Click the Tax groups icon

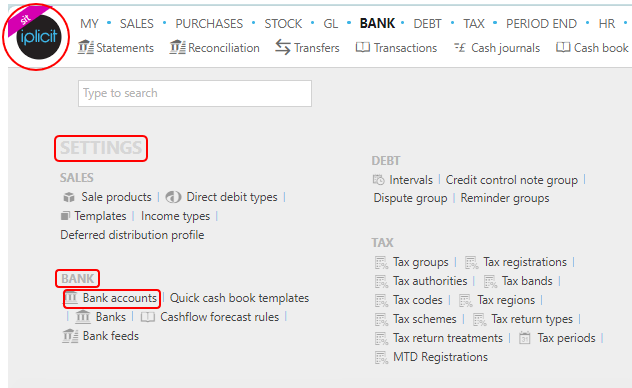381,262
